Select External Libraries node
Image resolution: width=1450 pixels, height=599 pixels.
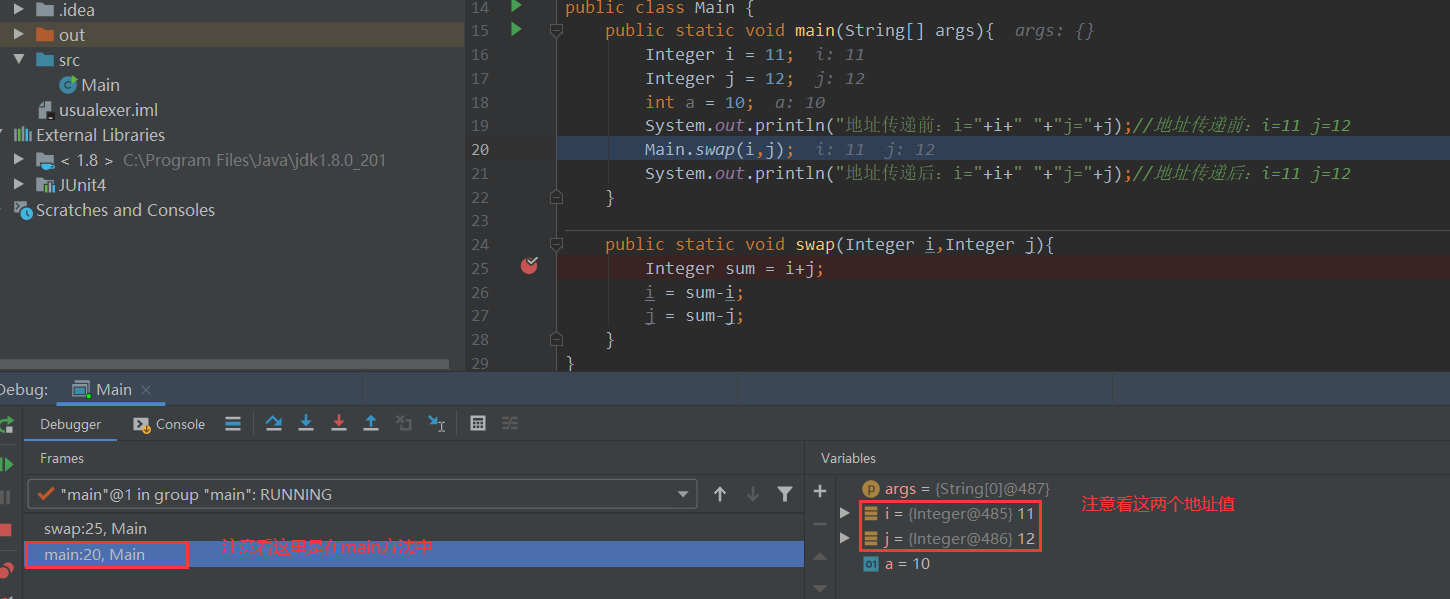click(89, 135)
